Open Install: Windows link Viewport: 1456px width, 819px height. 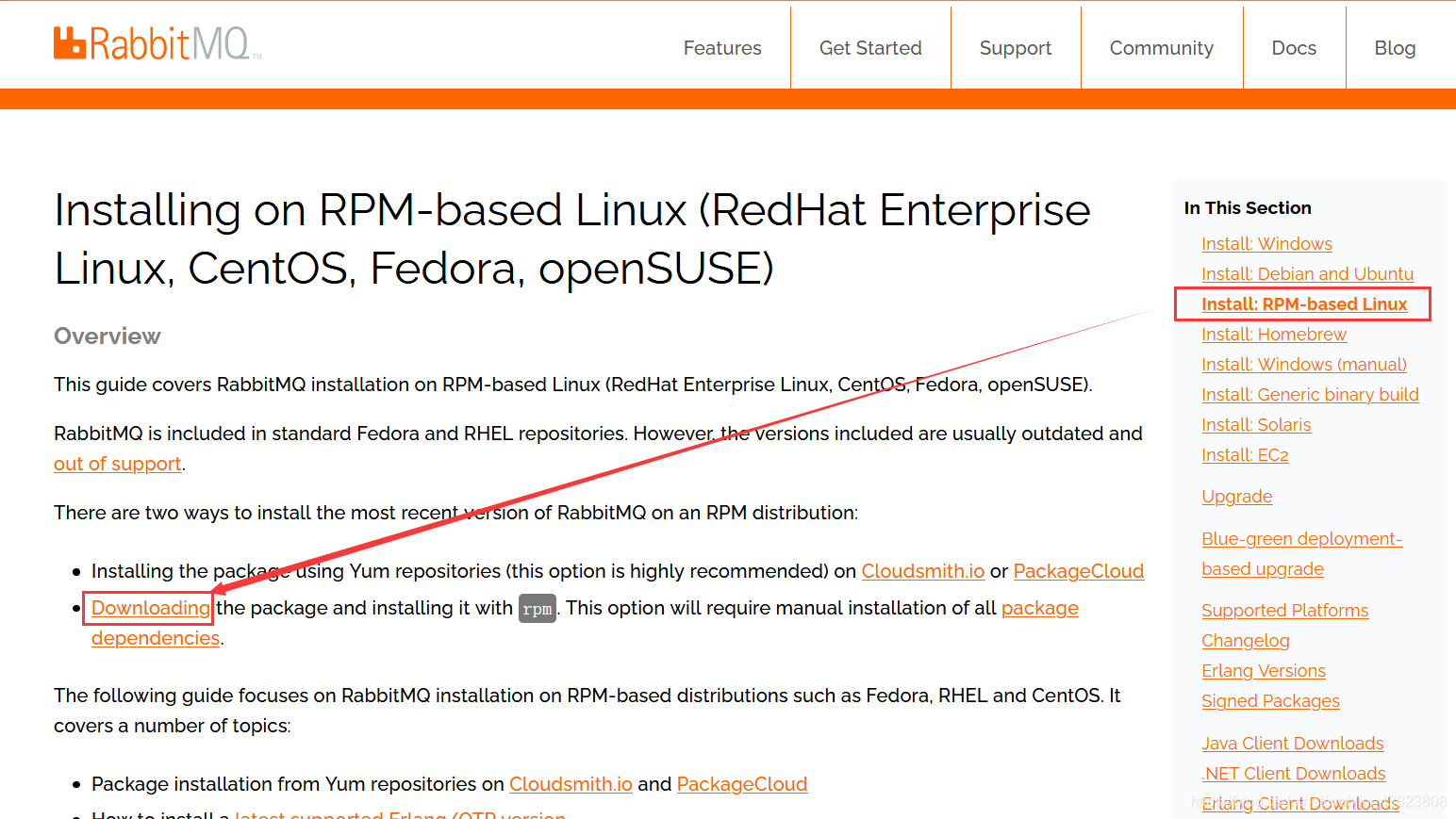(1266, 244)
